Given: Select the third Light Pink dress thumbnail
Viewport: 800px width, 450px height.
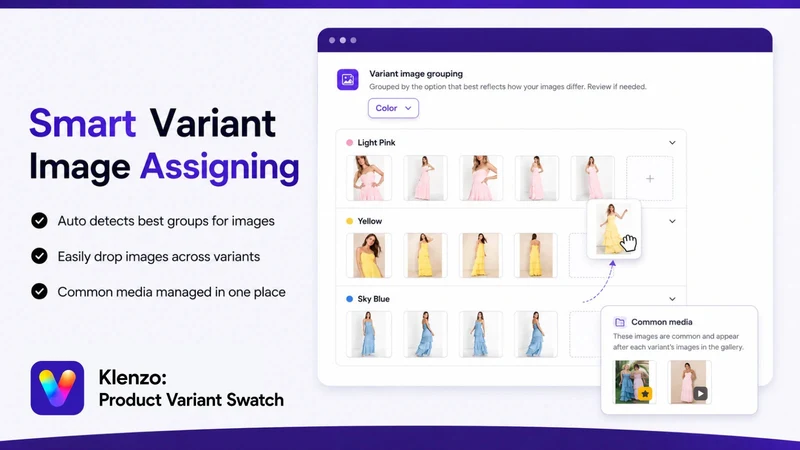Looking at the screenshot, I should click(481, 178).
